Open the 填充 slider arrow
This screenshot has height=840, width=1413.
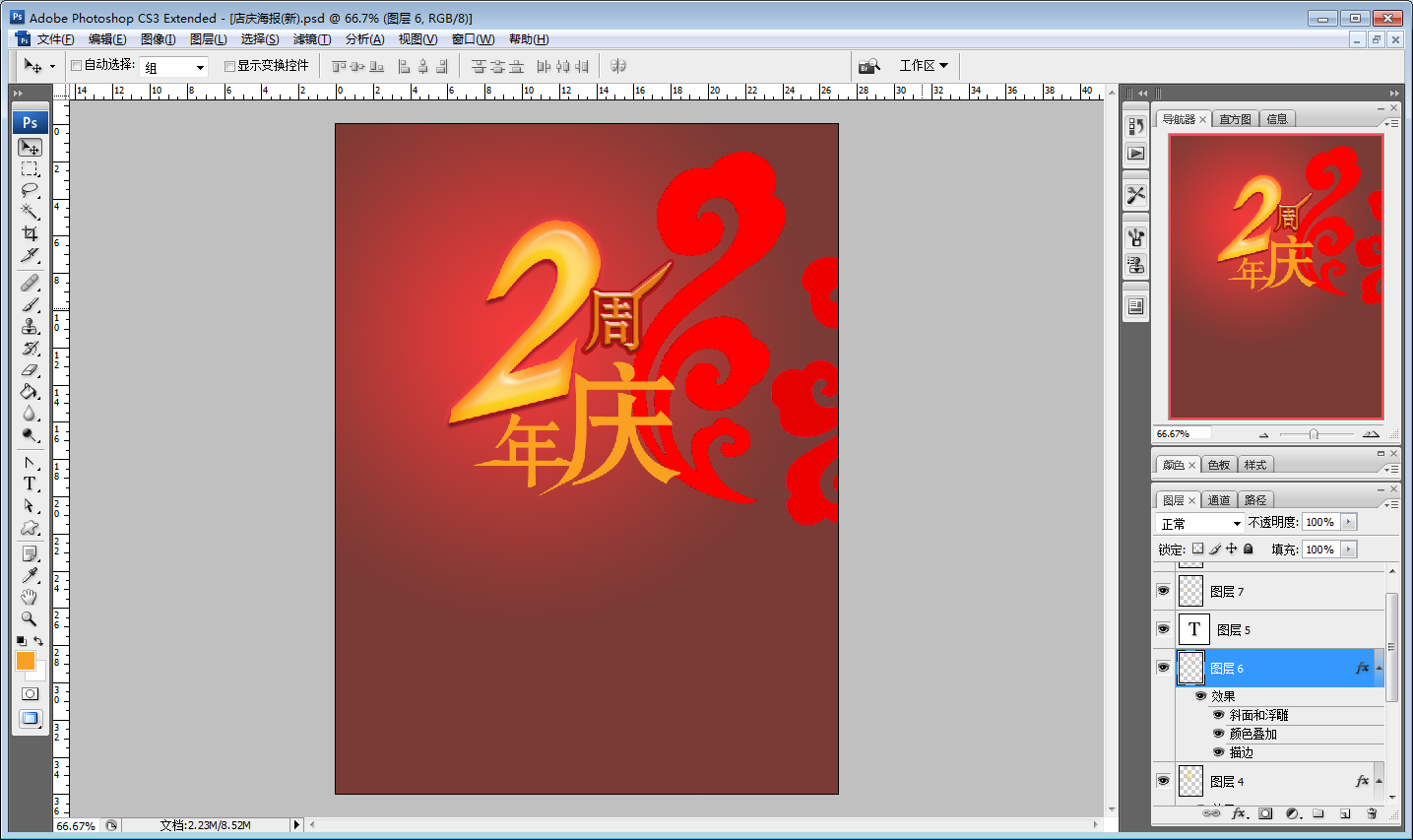coord(1349,549)
